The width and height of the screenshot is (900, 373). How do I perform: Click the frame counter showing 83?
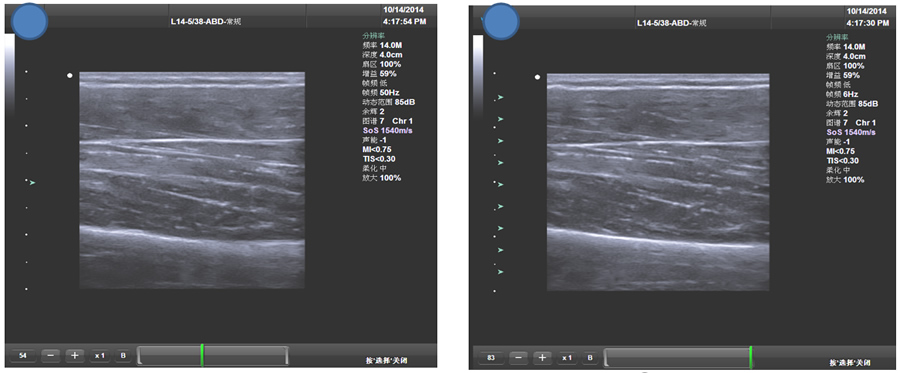[x=490, y=358]
